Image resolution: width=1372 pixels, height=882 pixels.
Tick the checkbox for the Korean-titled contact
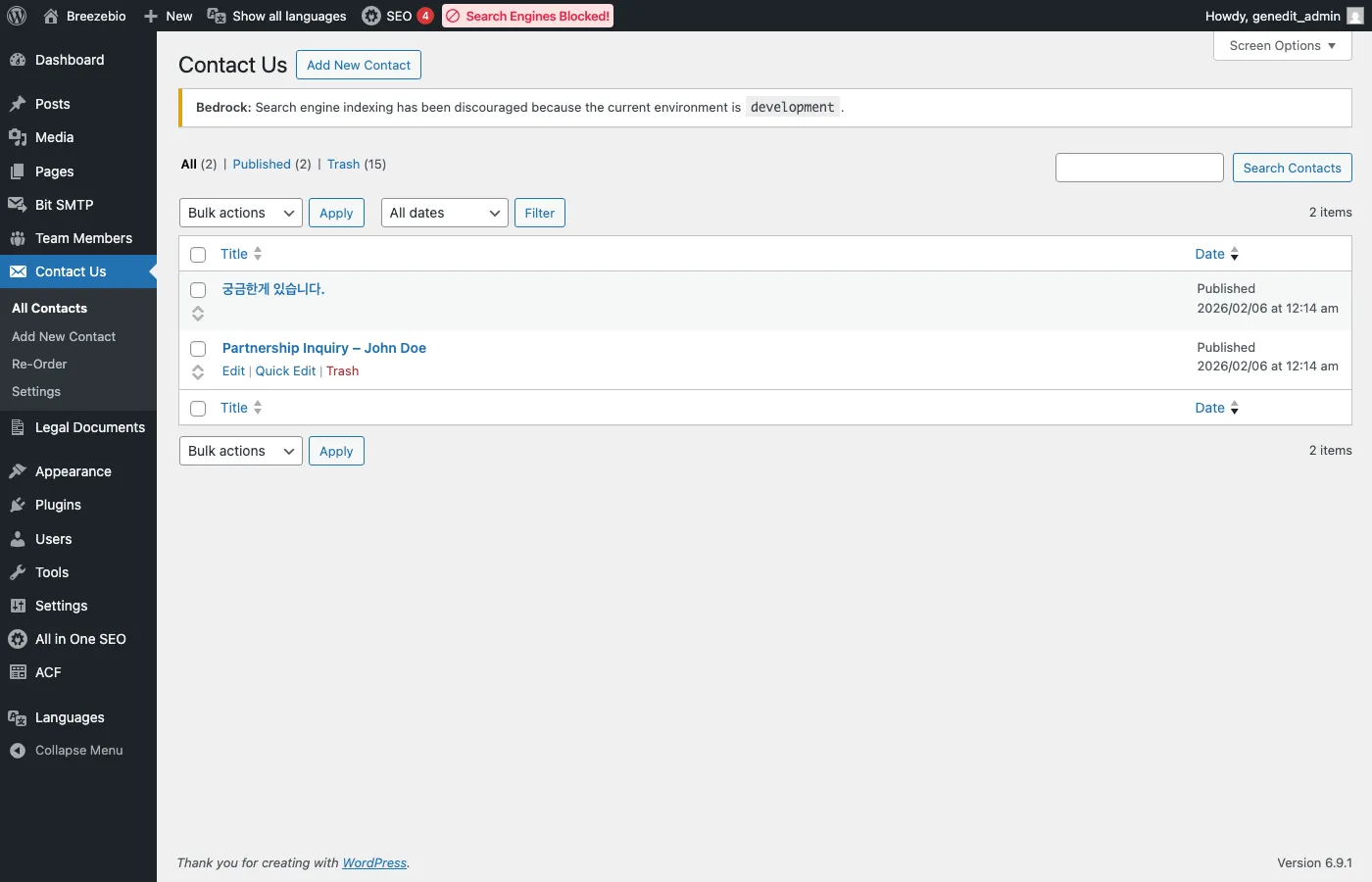tap(198, 290)
